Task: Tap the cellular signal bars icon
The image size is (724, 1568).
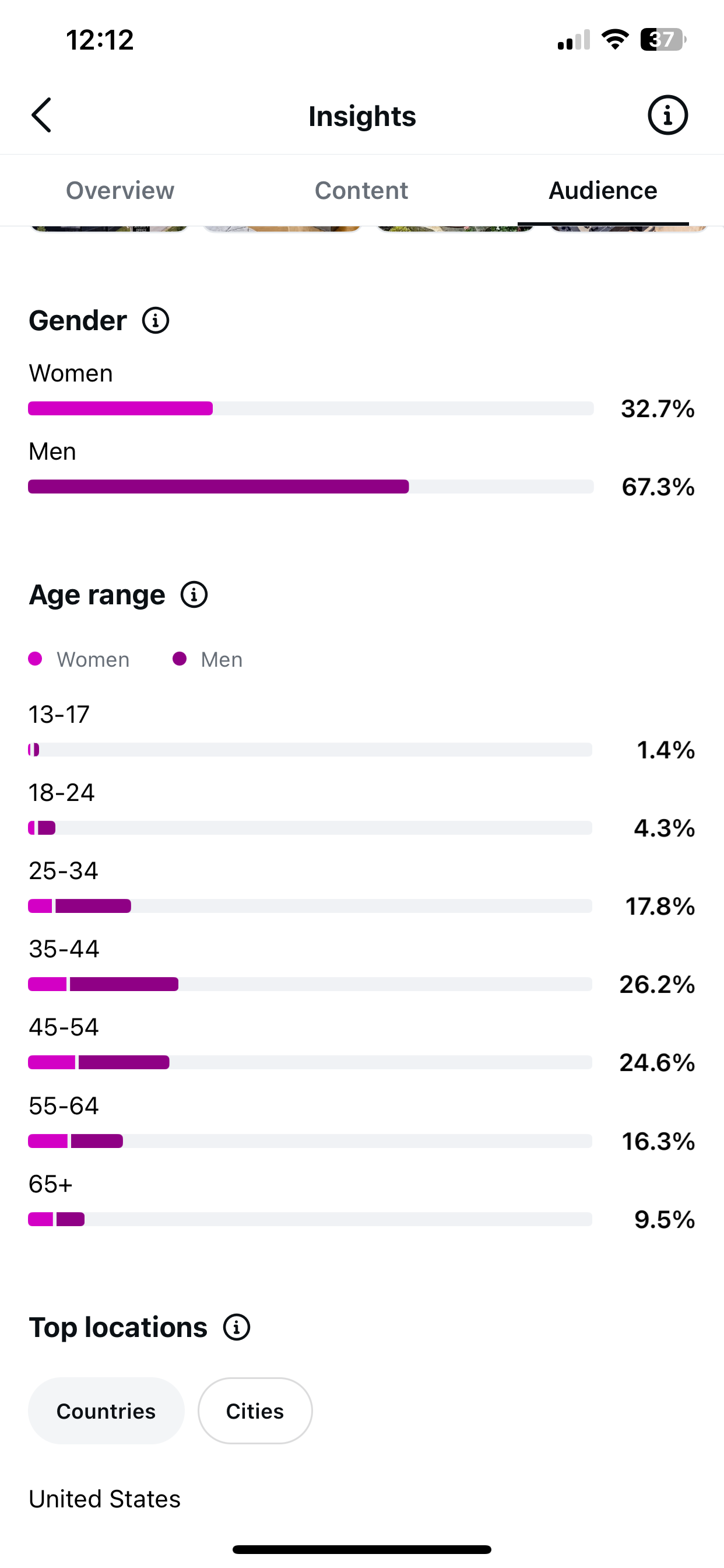Action: [574, 40]
